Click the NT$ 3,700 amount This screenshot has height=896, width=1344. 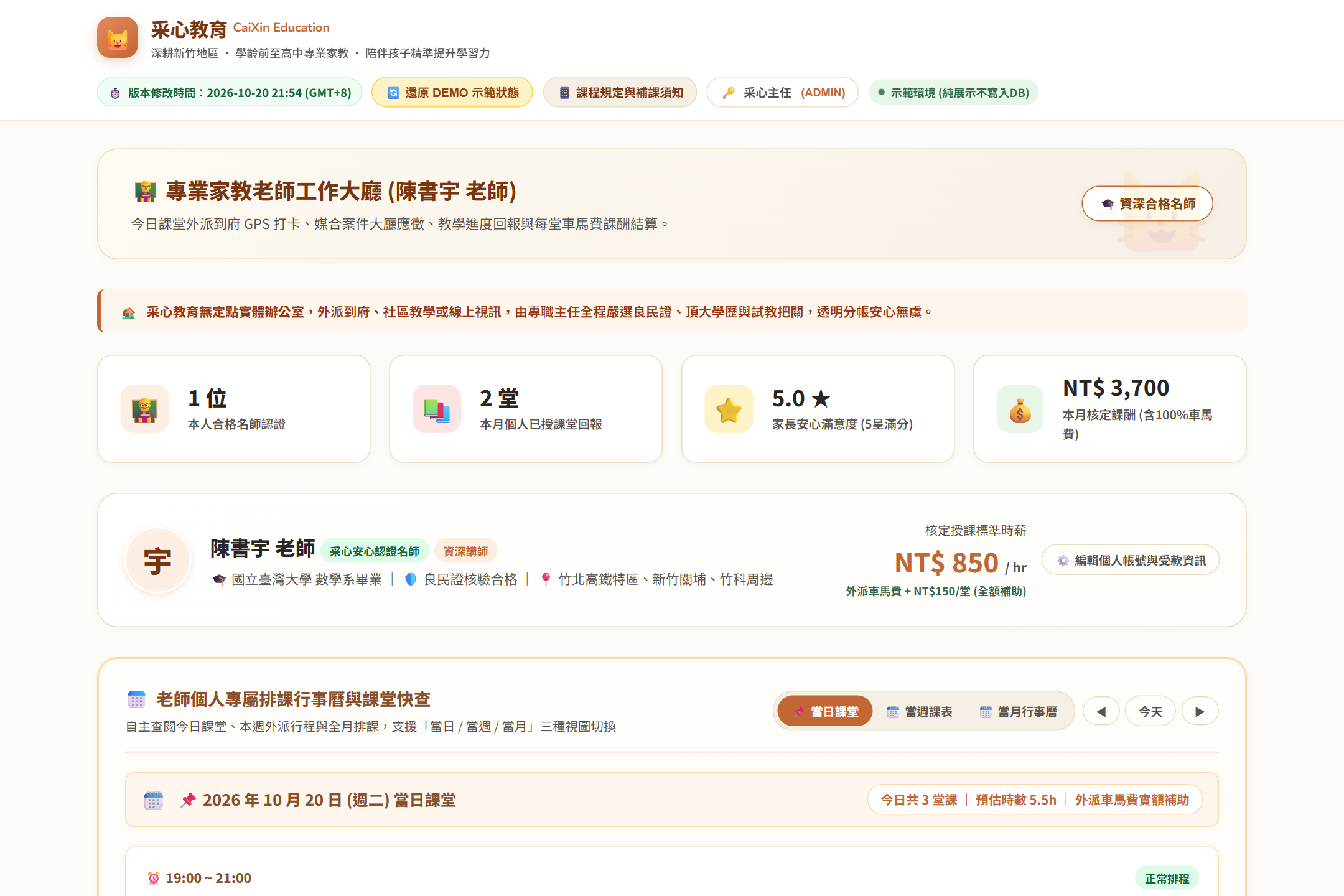pyautogui.click(x=1116, y=388)
